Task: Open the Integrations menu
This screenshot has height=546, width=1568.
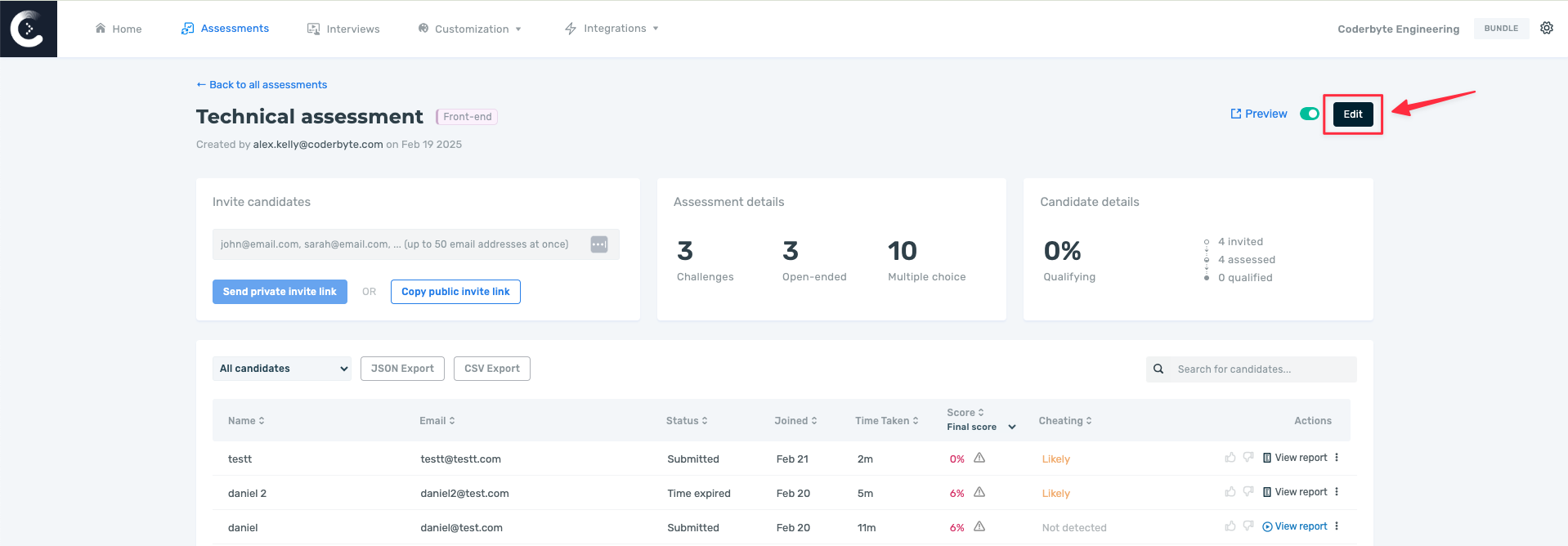Action: point(612,29)
